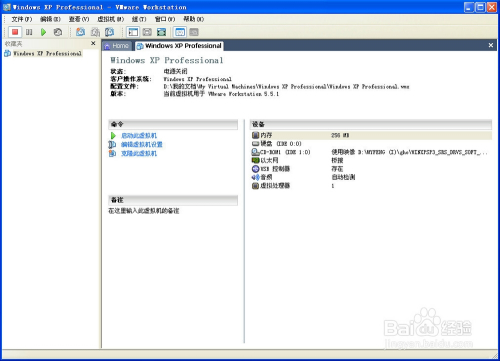Click the processor icon next to 虚拟处理器
500x361 pixels.
tap(255, 186)
